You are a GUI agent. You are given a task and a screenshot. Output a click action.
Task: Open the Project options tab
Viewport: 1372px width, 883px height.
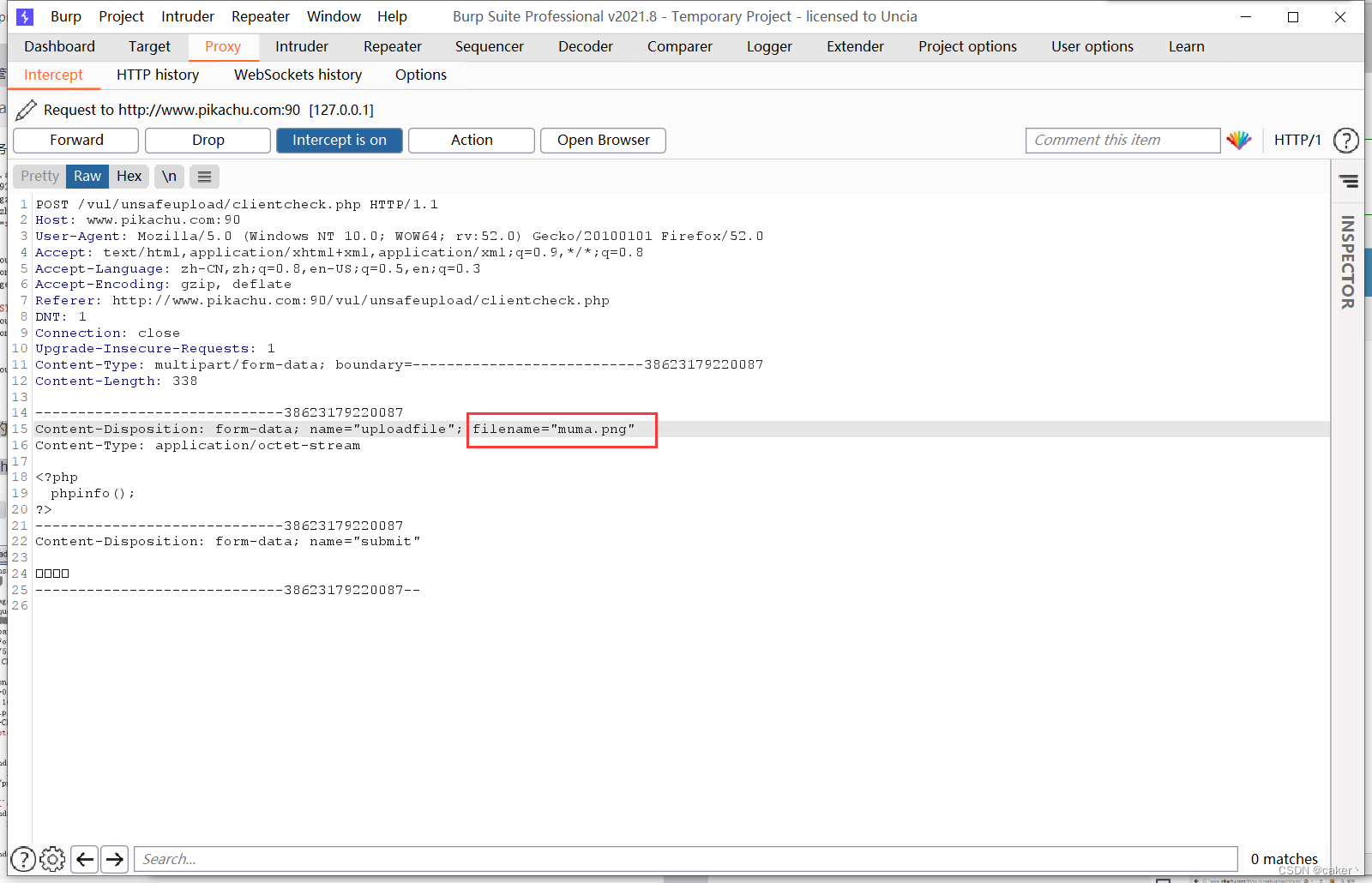(x=967, y=46)
